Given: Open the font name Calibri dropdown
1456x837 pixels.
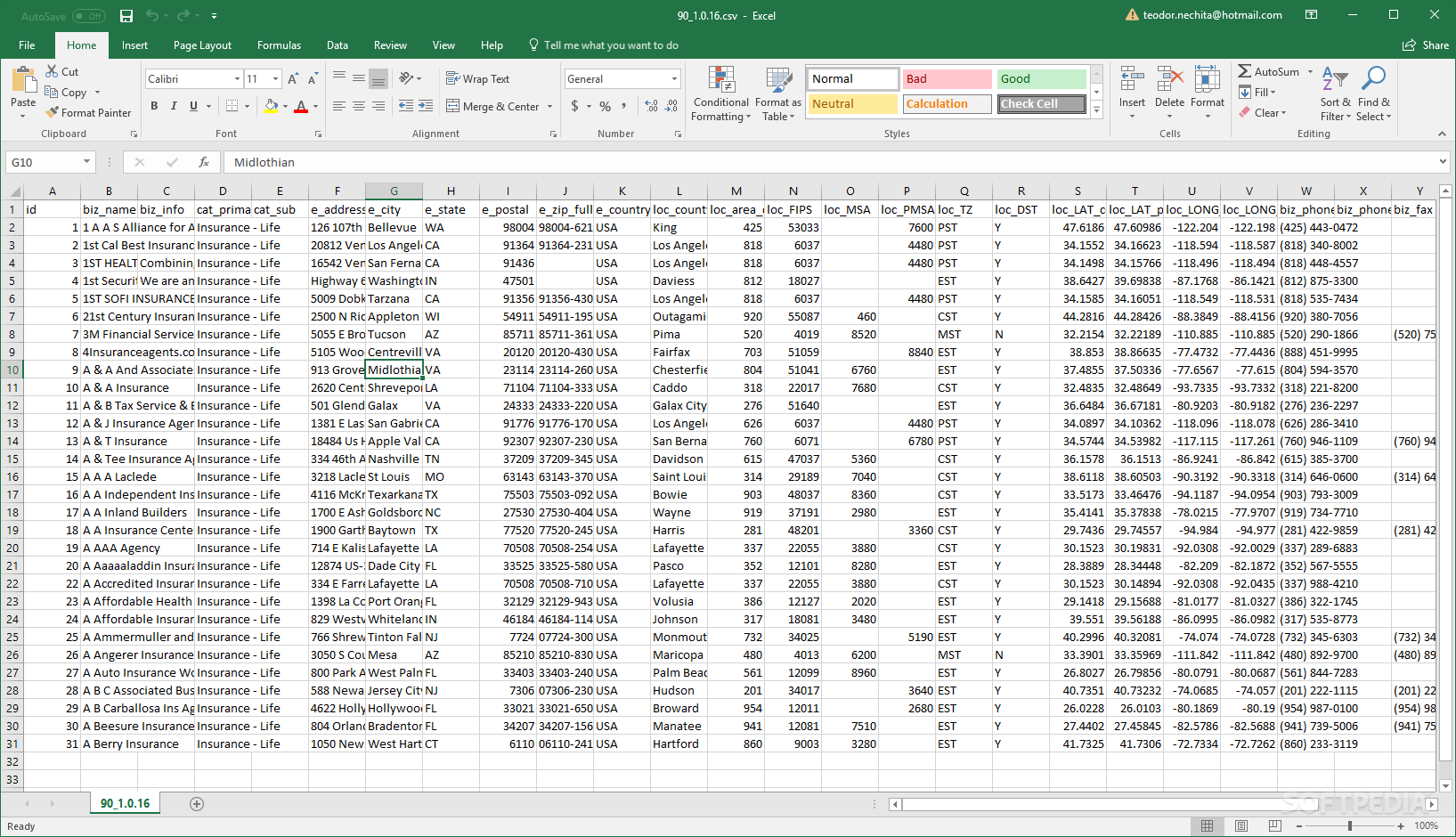Looking at the screenshot, I should click(x=237, y=79).
